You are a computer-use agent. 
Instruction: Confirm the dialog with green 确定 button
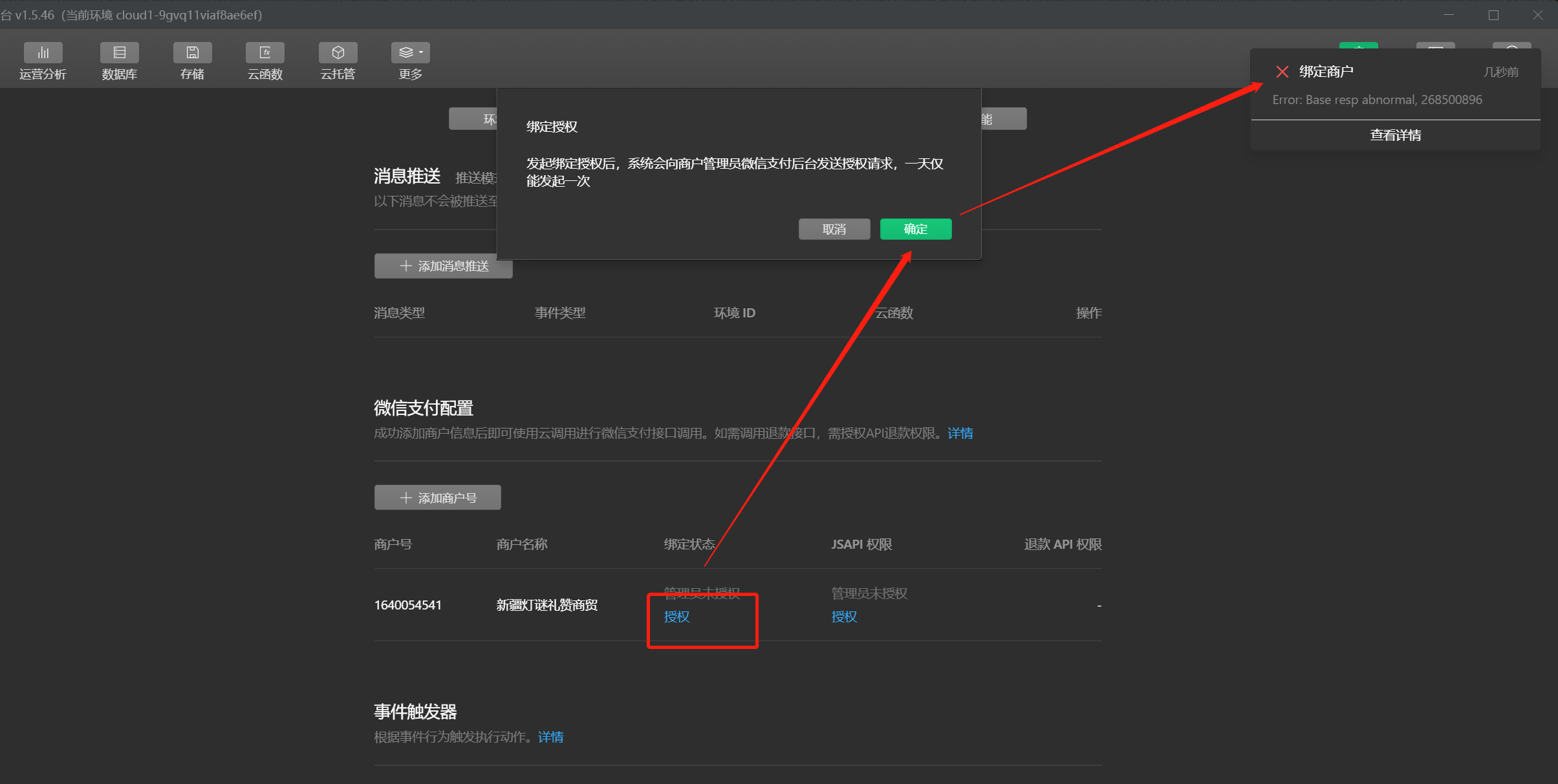915,229
